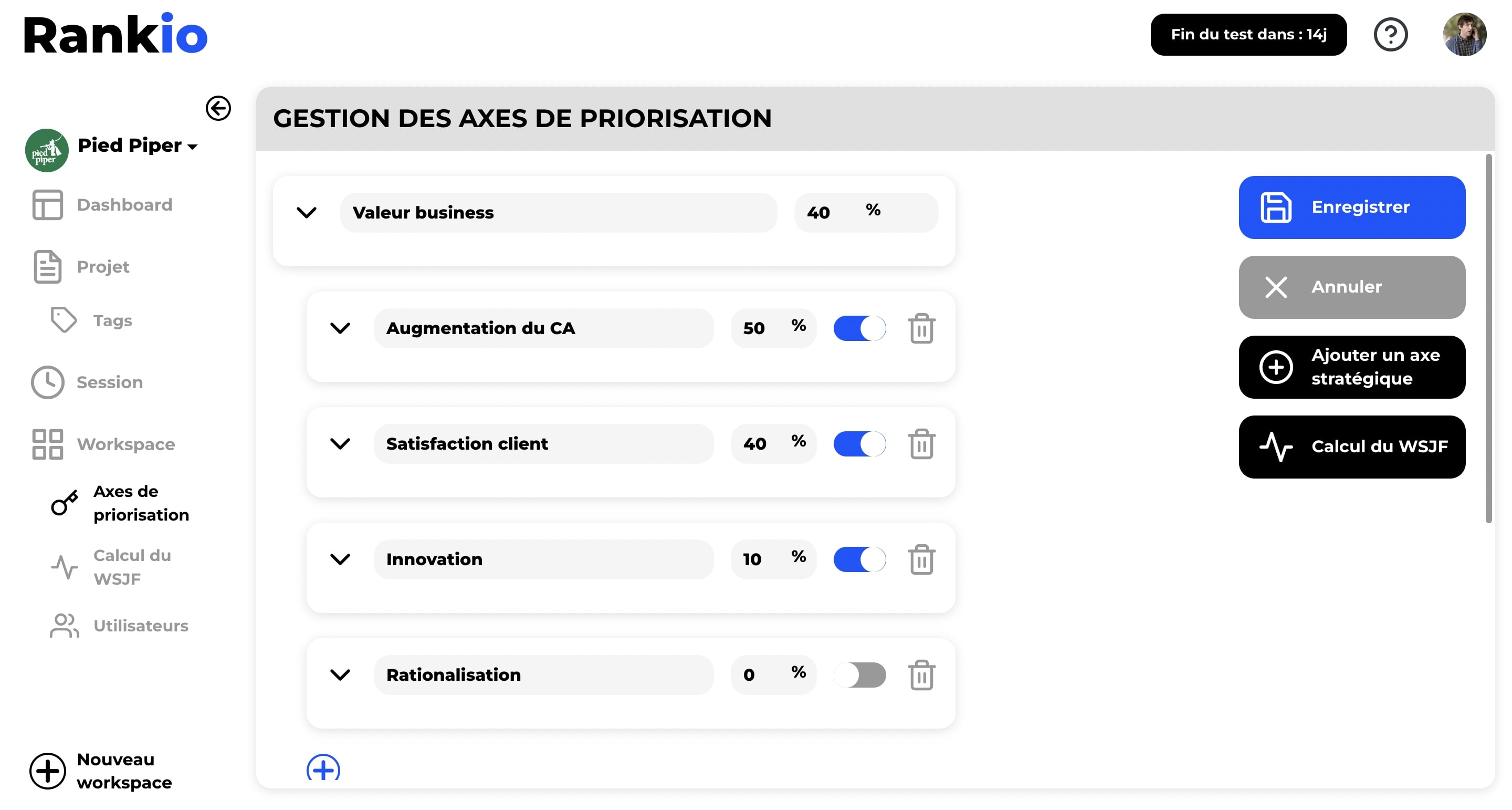
Task: Collapse the Valeur business axis chevron
Action: click(307, 213)
